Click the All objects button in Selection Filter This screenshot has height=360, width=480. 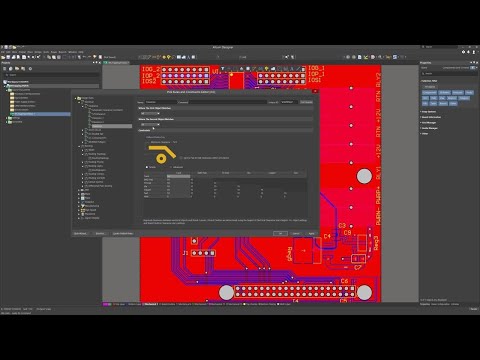pyautogui.click(x=430, y=87)
